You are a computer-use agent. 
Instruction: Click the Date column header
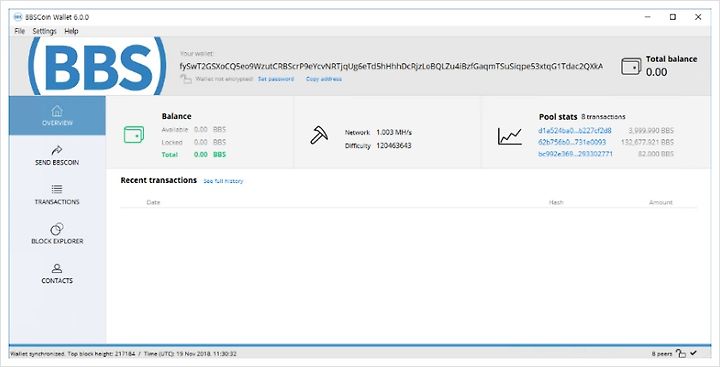153,202
